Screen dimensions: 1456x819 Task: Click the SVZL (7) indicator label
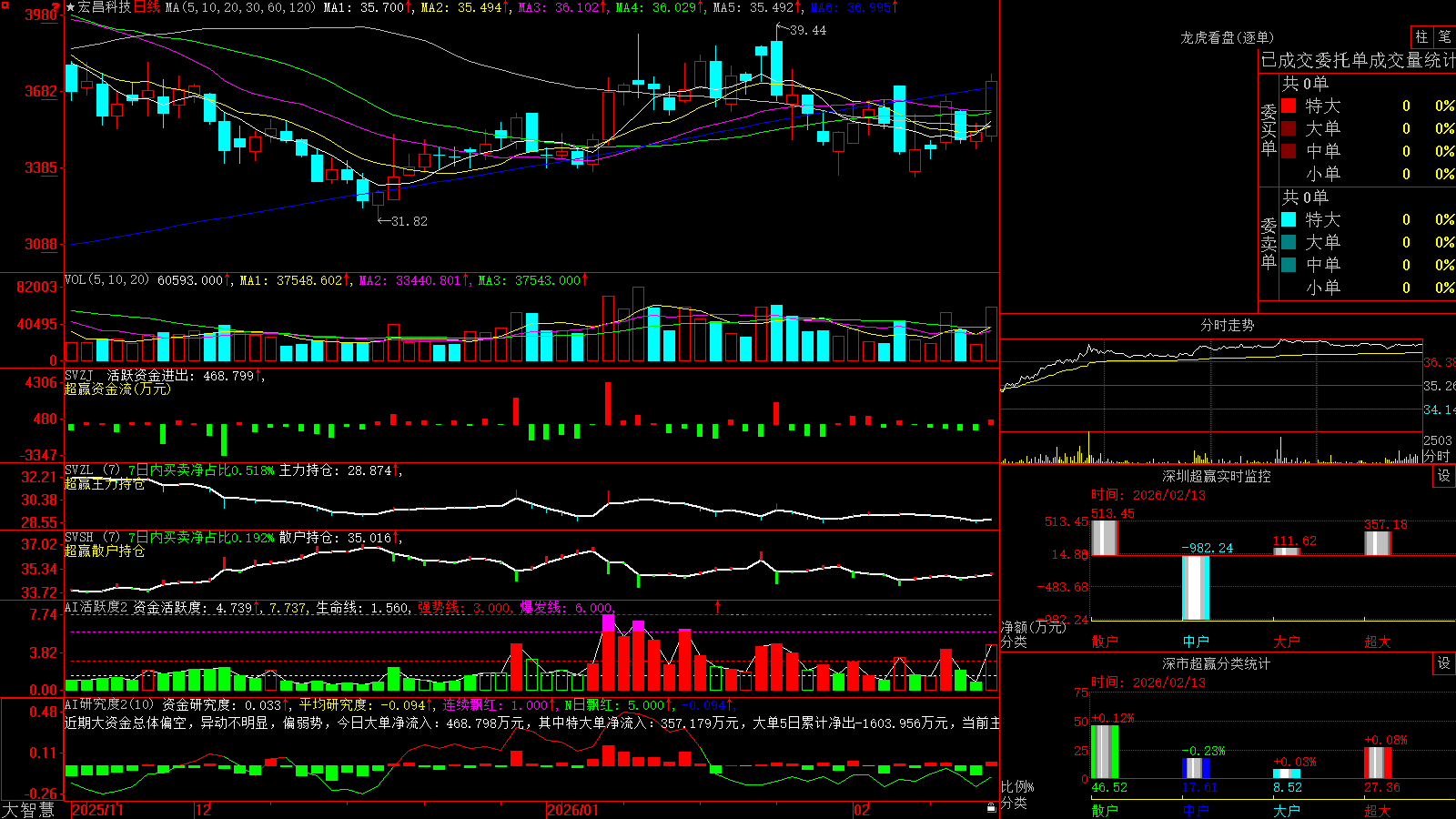93,470
